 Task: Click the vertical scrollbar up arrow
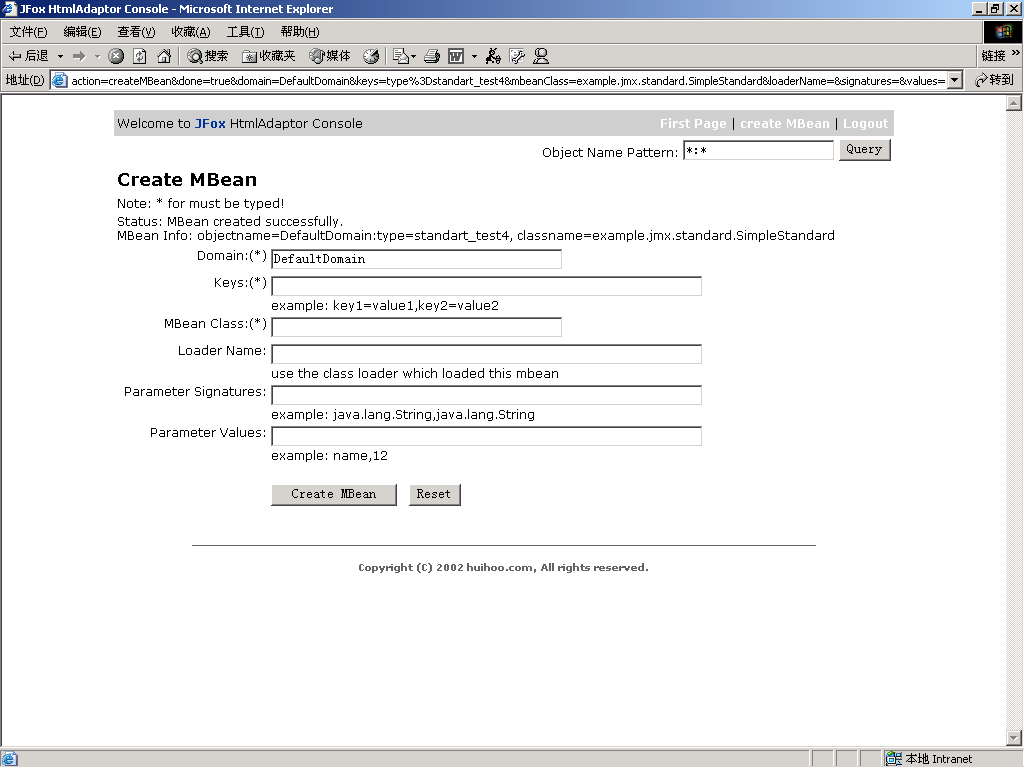(x=1014, y=103)
